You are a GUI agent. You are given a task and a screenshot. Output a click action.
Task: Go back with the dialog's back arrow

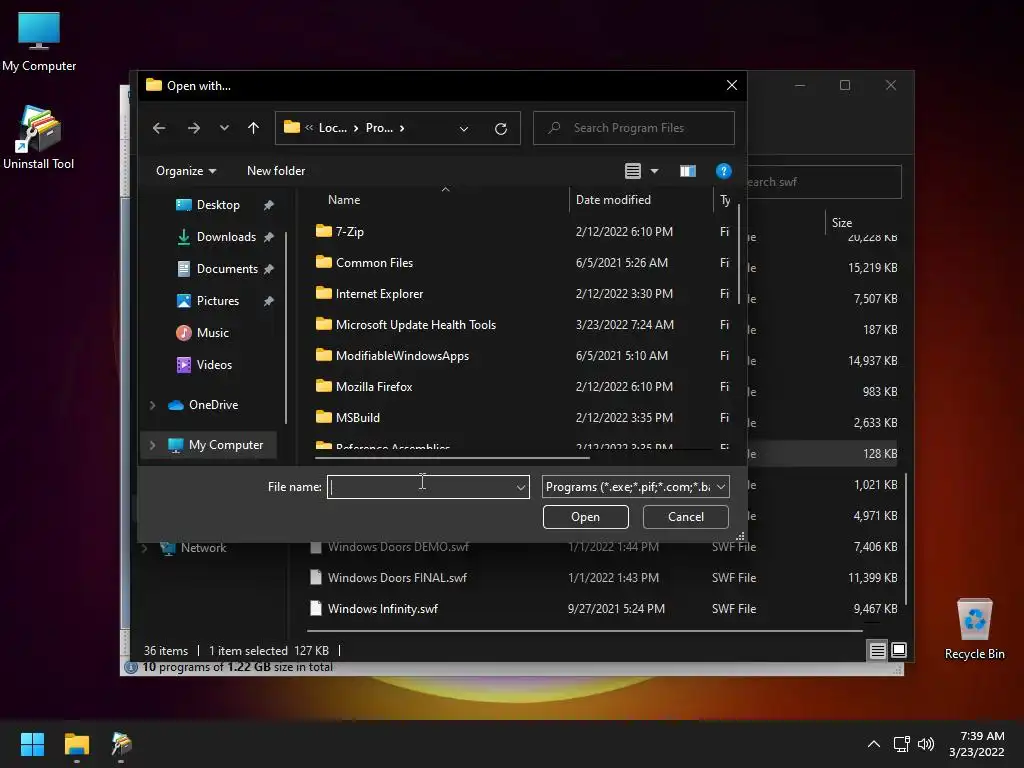pos(159,128)
